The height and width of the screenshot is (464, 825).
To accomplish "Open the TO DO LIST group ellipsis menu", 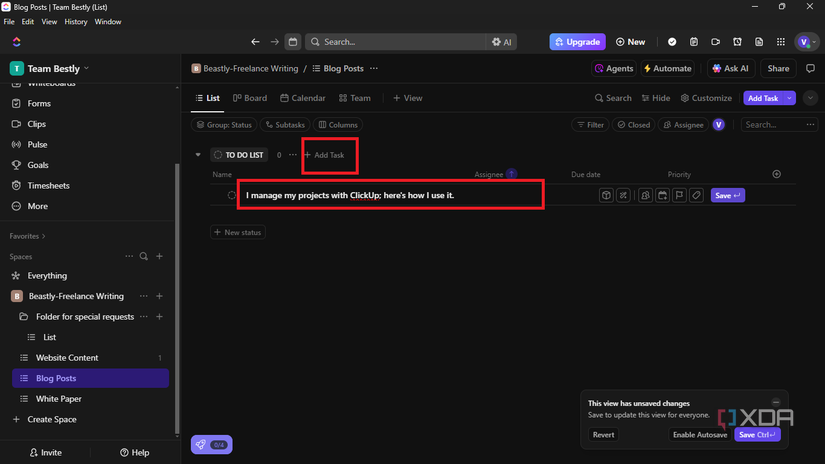I will click(293, 155).
